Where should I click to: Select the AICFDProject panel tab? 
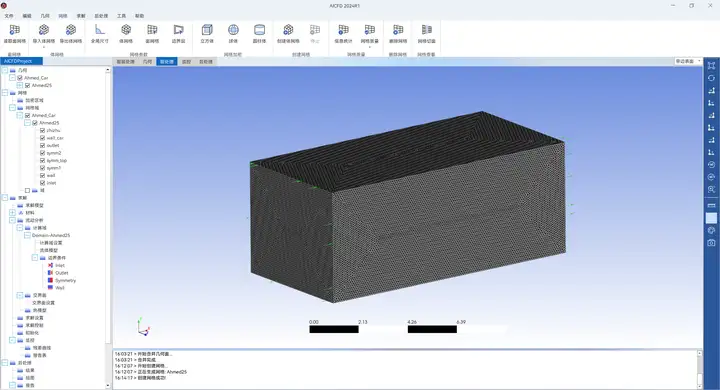pyautogui.click(x=22, y=61)
